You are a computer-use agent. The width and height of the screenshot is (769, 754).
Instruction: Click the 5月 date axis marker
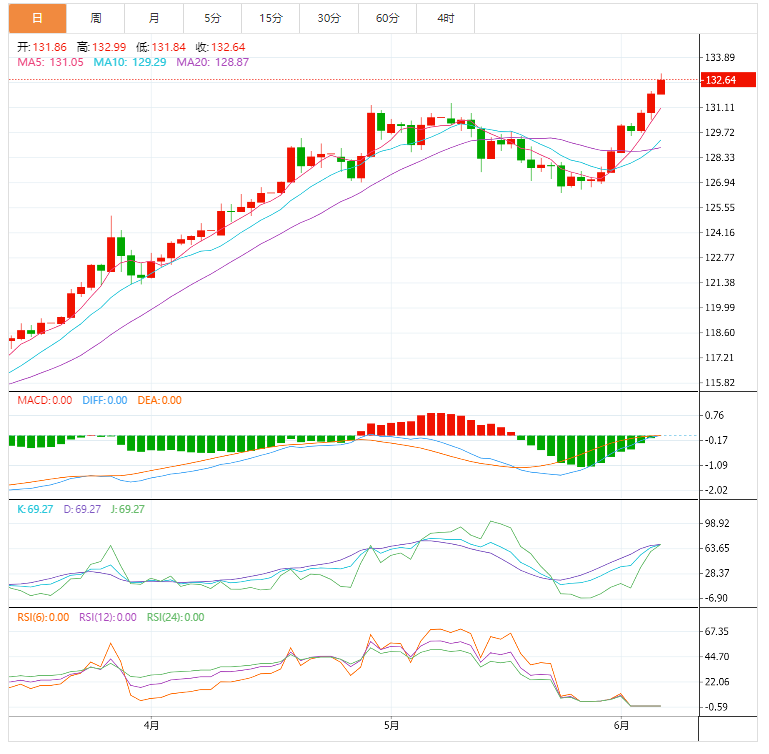pos(391,725)
